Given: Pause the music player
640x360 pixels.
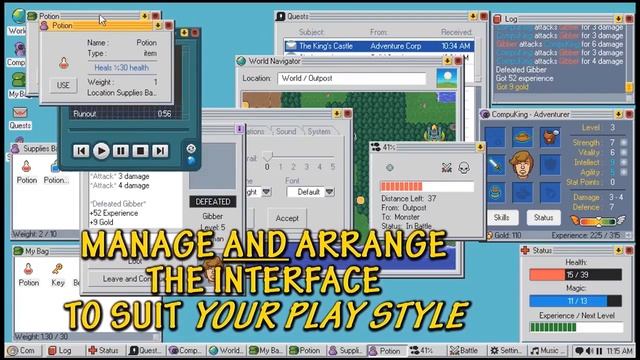Looking at the screenshot, I should coord(121,151).
